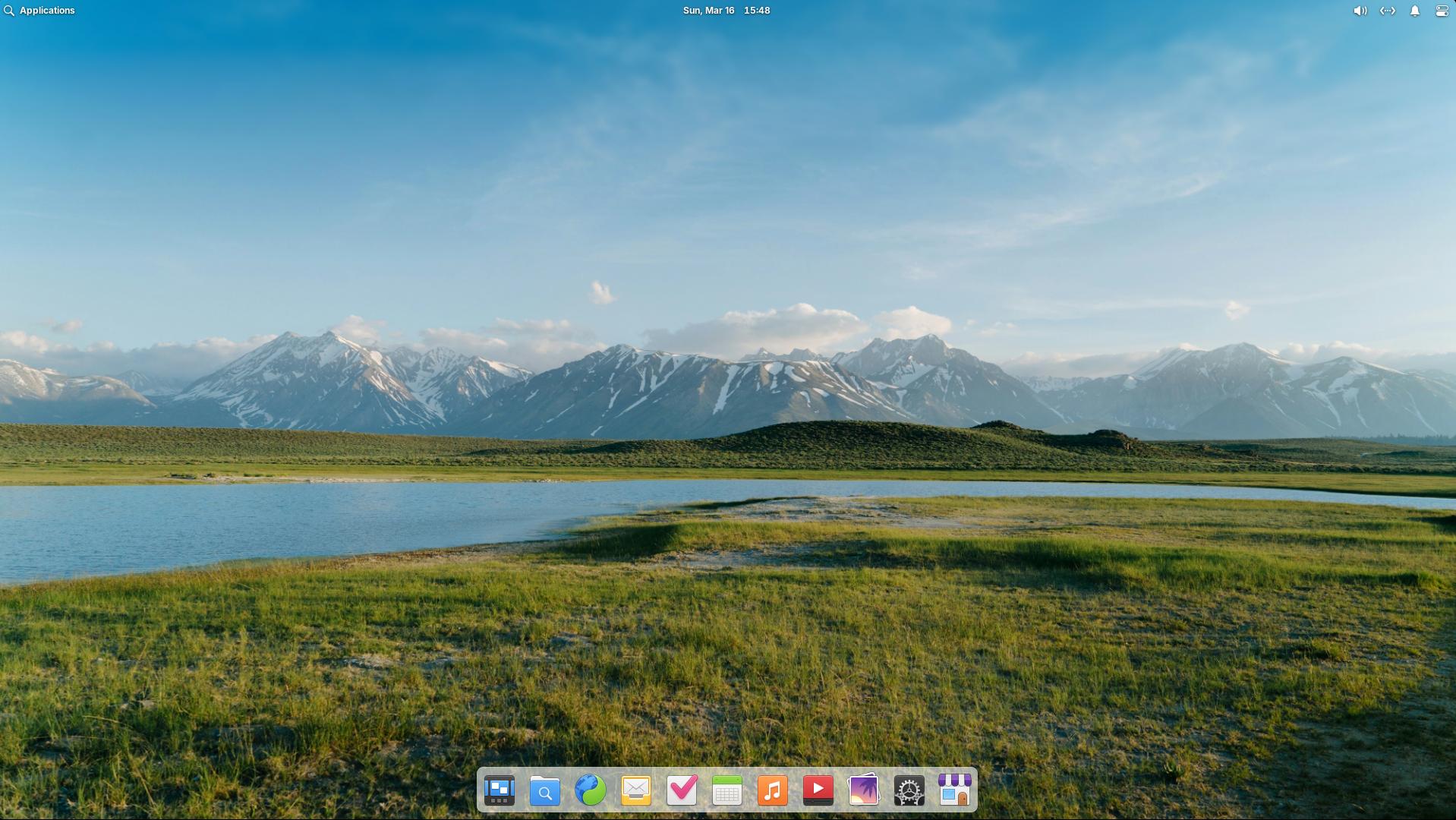The width and height of the screenshot is (1456, 820).
Task: Open the Videos player
Action: (x=818, y=790)
